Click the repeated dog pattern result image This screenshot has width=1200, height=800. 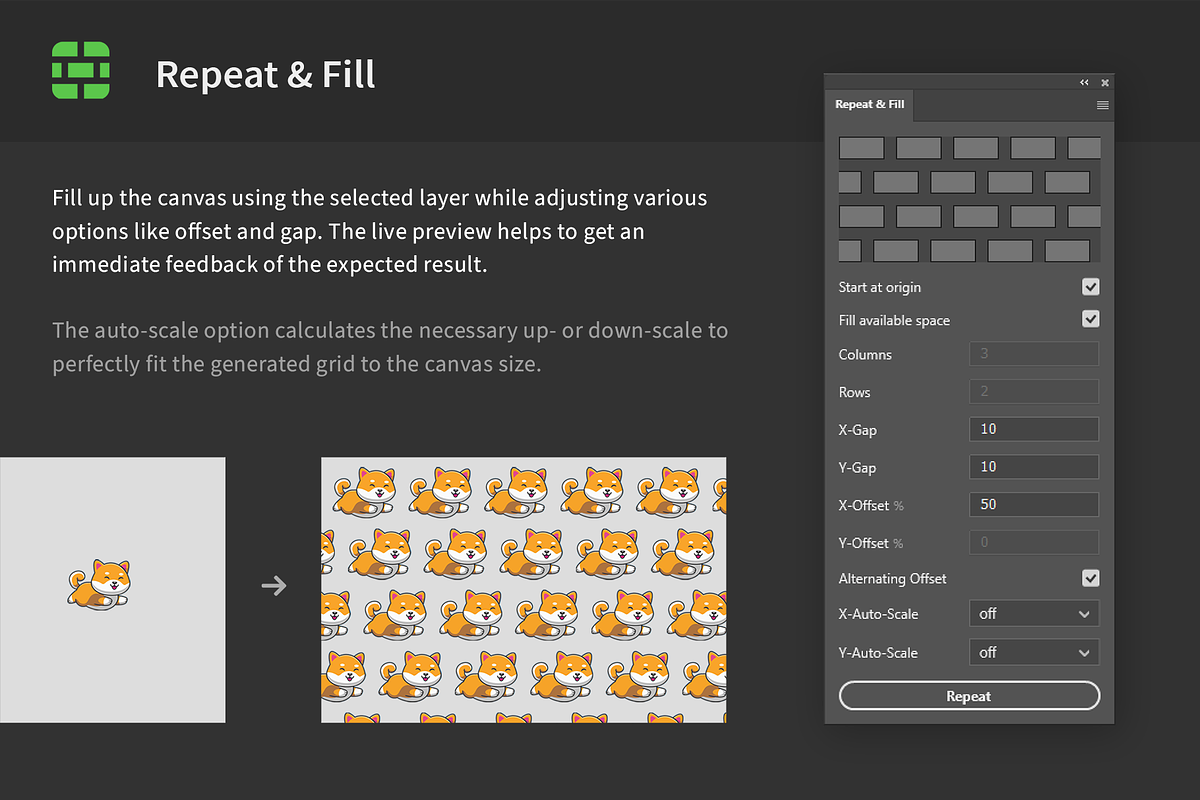tap(523, 589)
